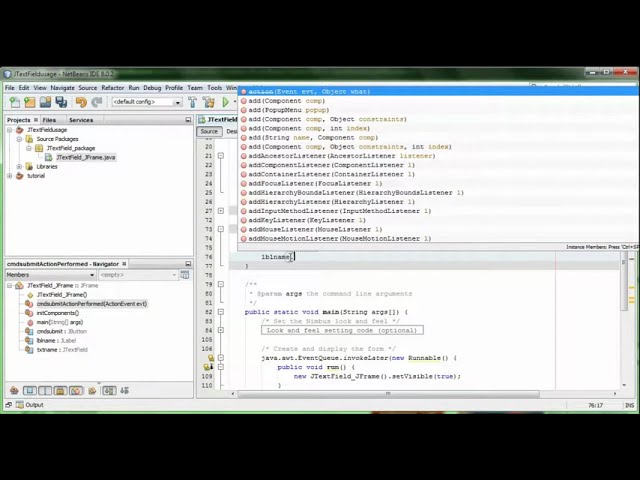
Task: Select initComponents() in Navigator
Action: pos(58,313)
